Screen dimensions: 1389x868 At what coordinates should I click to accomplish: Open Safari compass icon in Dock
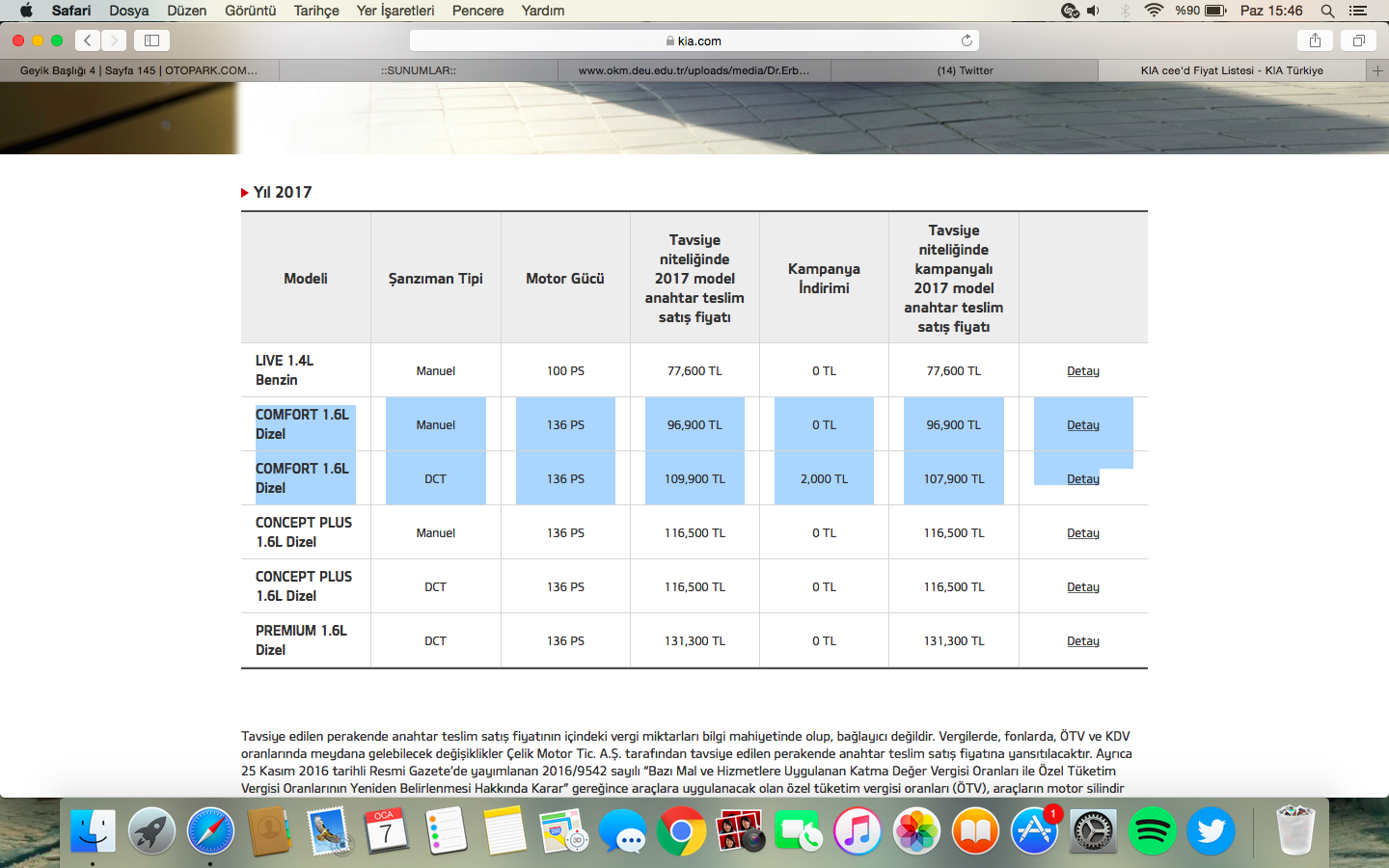[210, 831]
